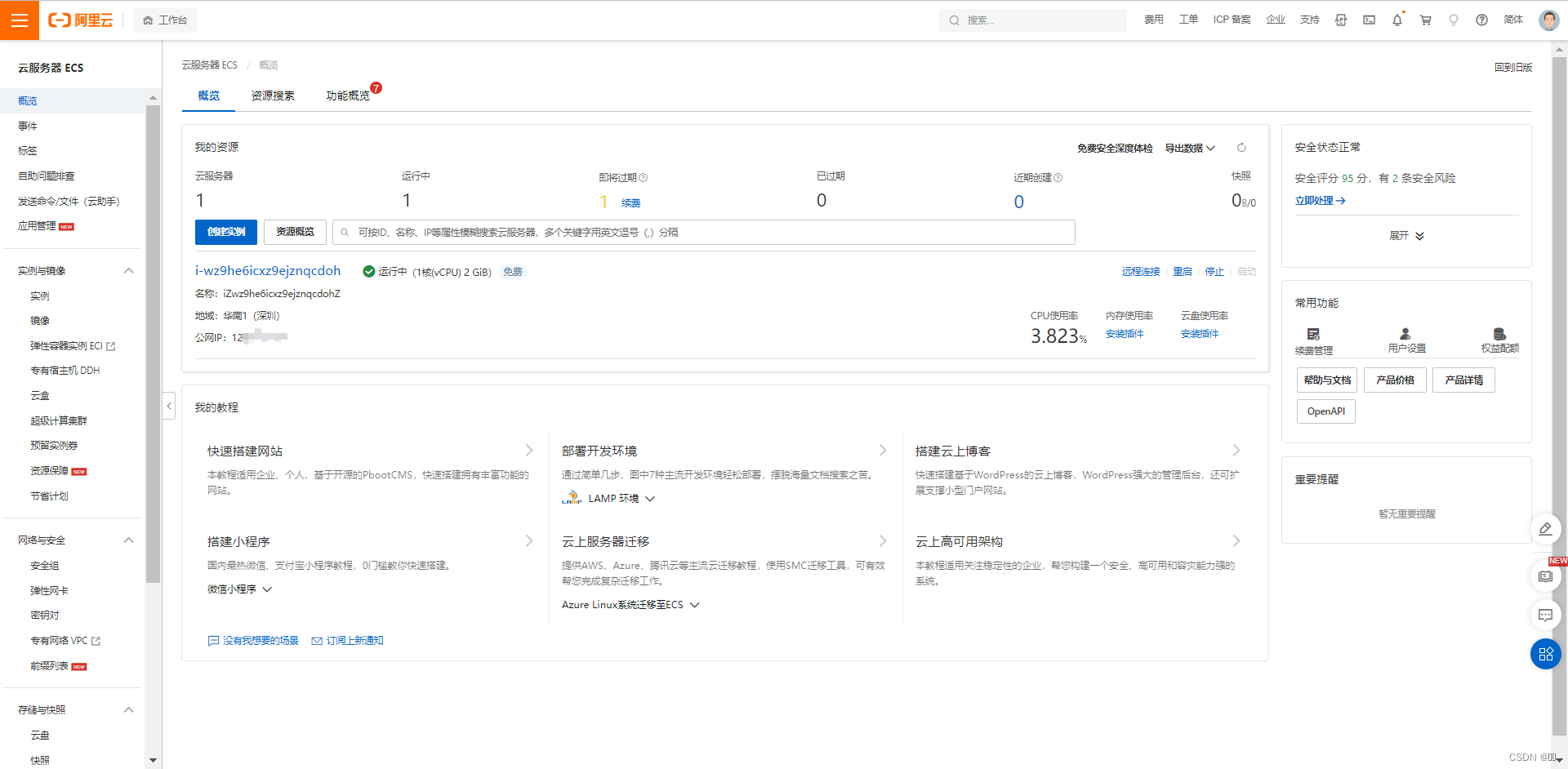Open the 费用 top menu
This screenshot has height=769, width=1568.
click(x=1153, y=20)
